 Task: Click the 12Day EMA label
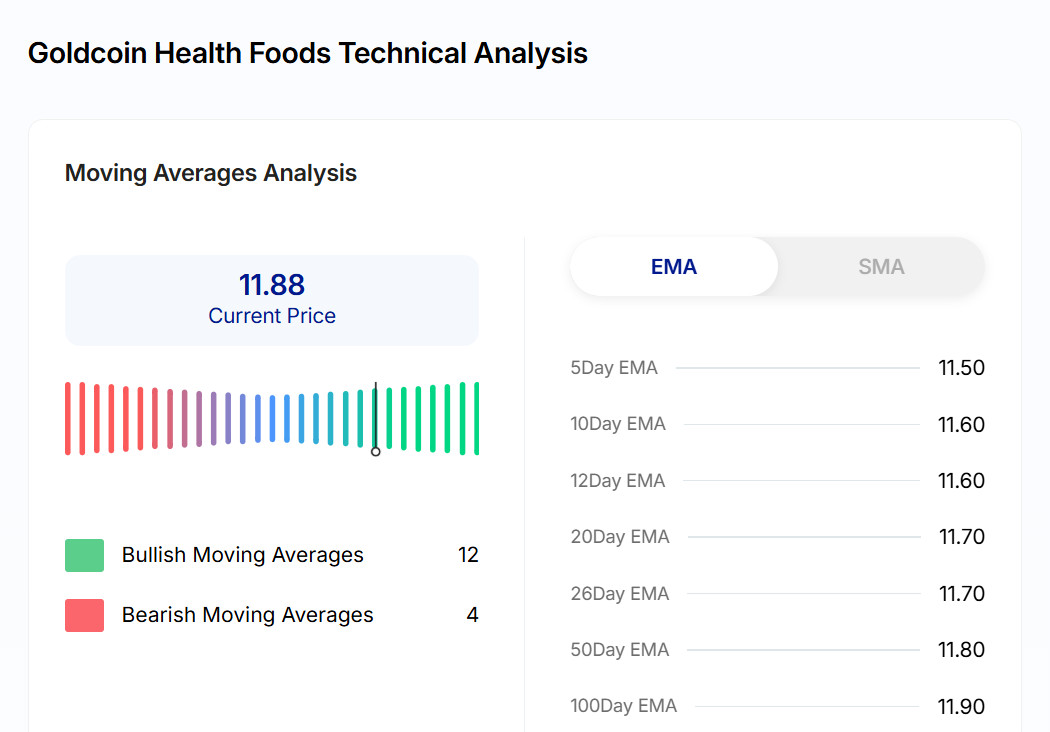[618, 481]
